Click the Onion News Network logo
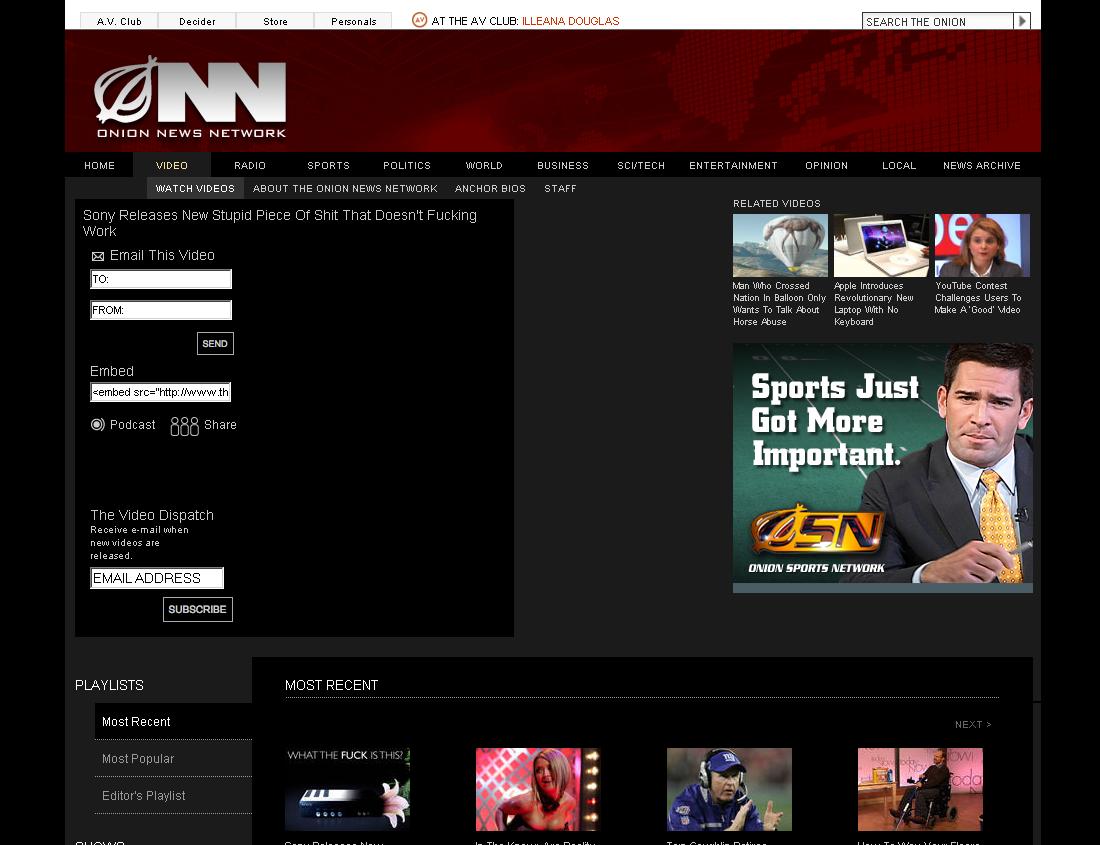 tap(190, 97)
